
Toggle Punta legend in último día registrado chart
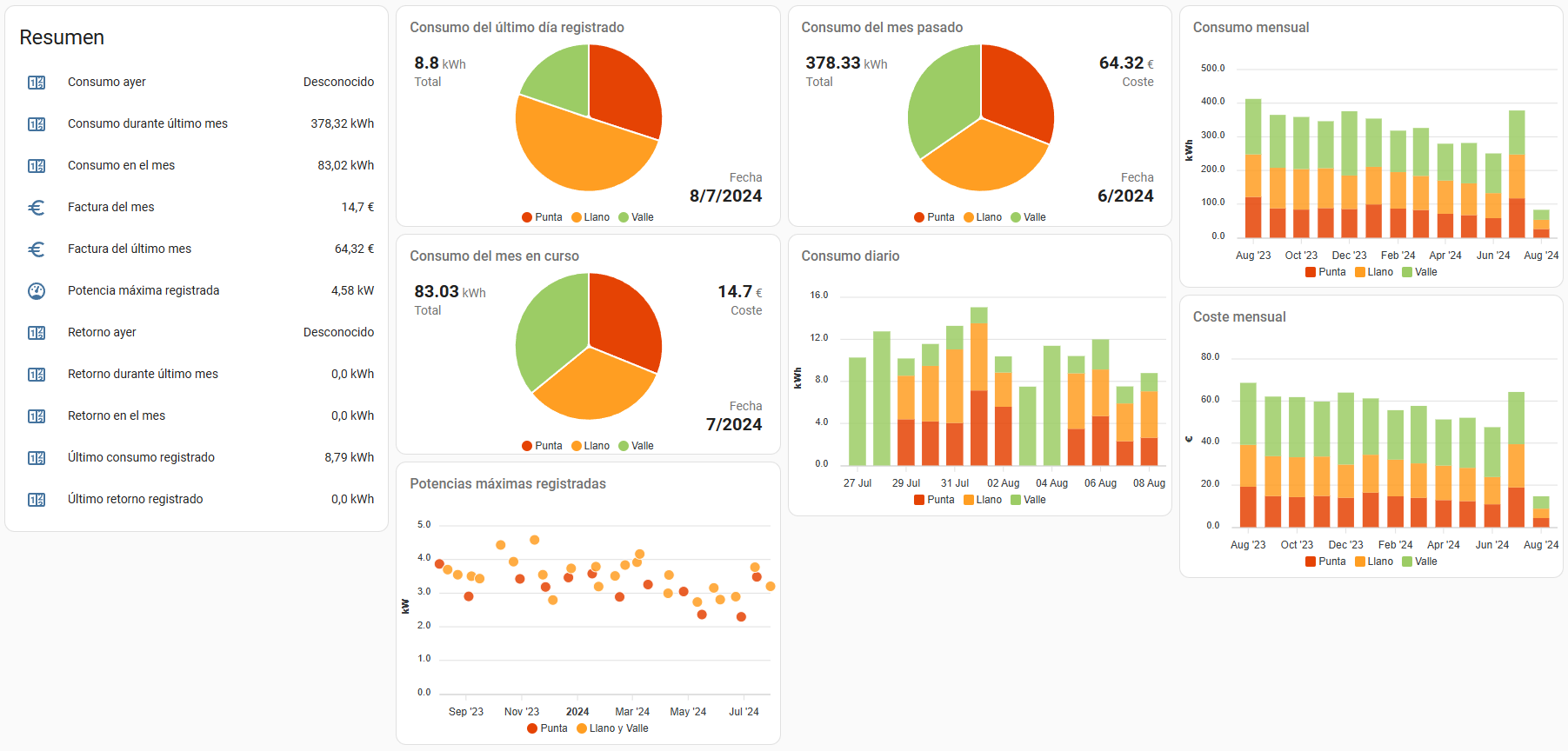[542, 217]
